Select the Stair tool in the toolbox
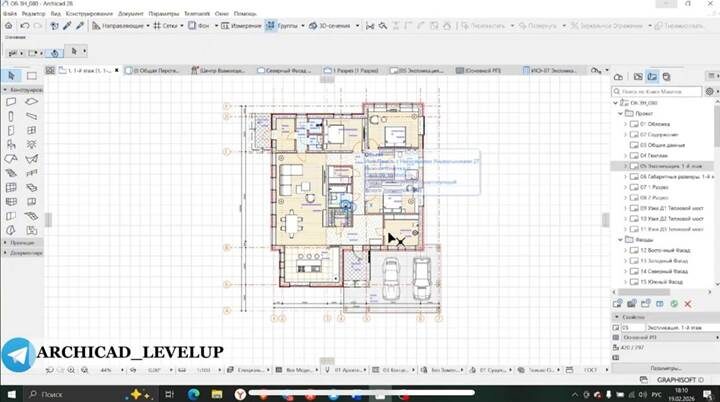Viewport: 720px width, 402px height. [11, 173]
